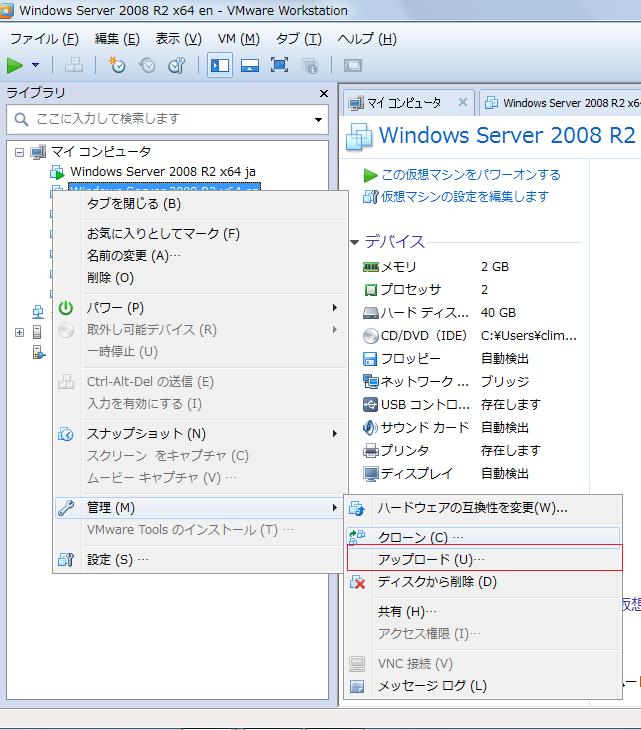Open メッセージ ログ (L) submenu item
This screenshot has height=730, width=641.
(x=484, y=686)
